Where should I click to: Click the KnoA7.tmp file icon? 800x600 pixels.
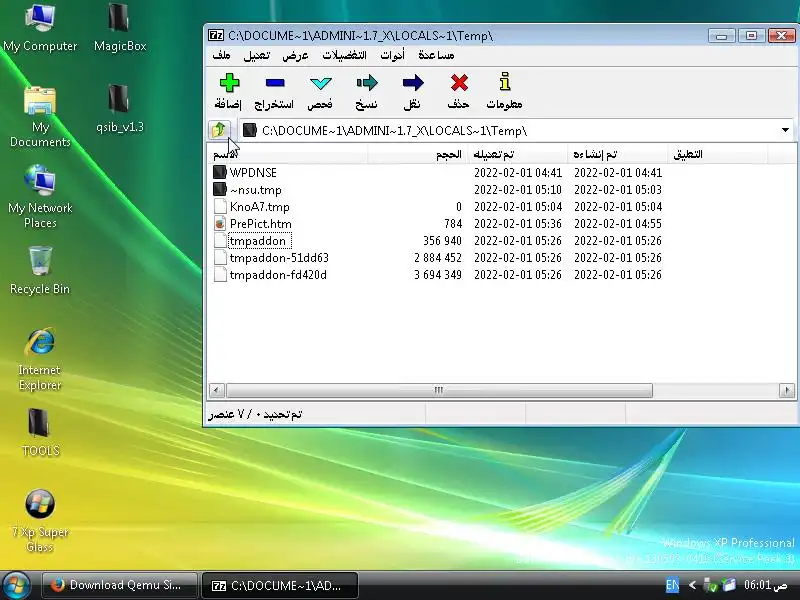(220, 207)
